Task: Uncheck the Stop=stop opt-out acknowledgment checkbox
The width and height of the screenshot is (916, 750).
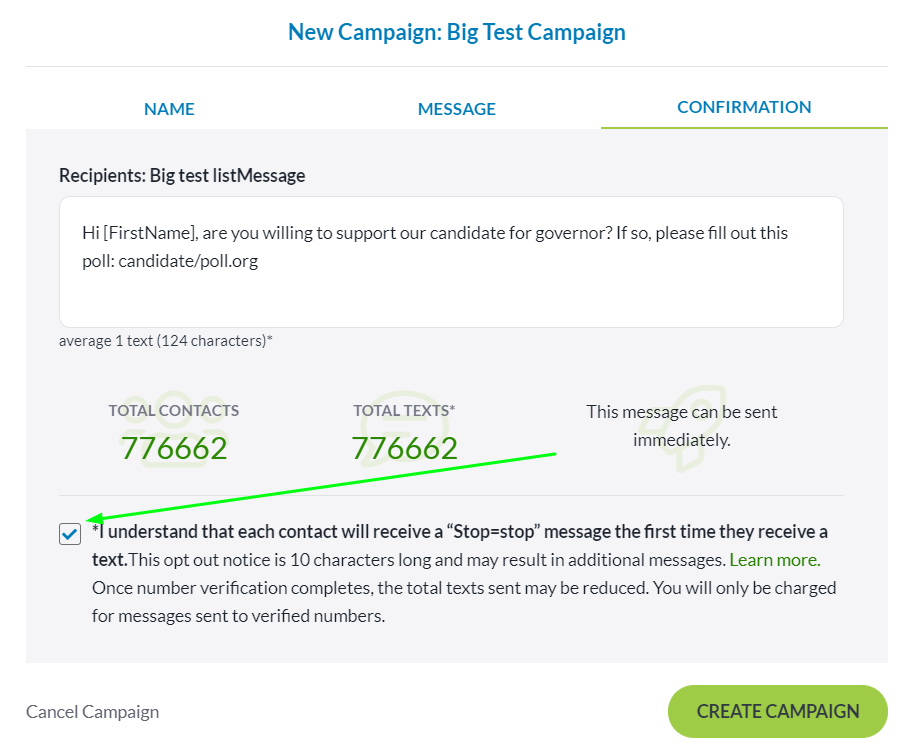Action: pos(70,534)
